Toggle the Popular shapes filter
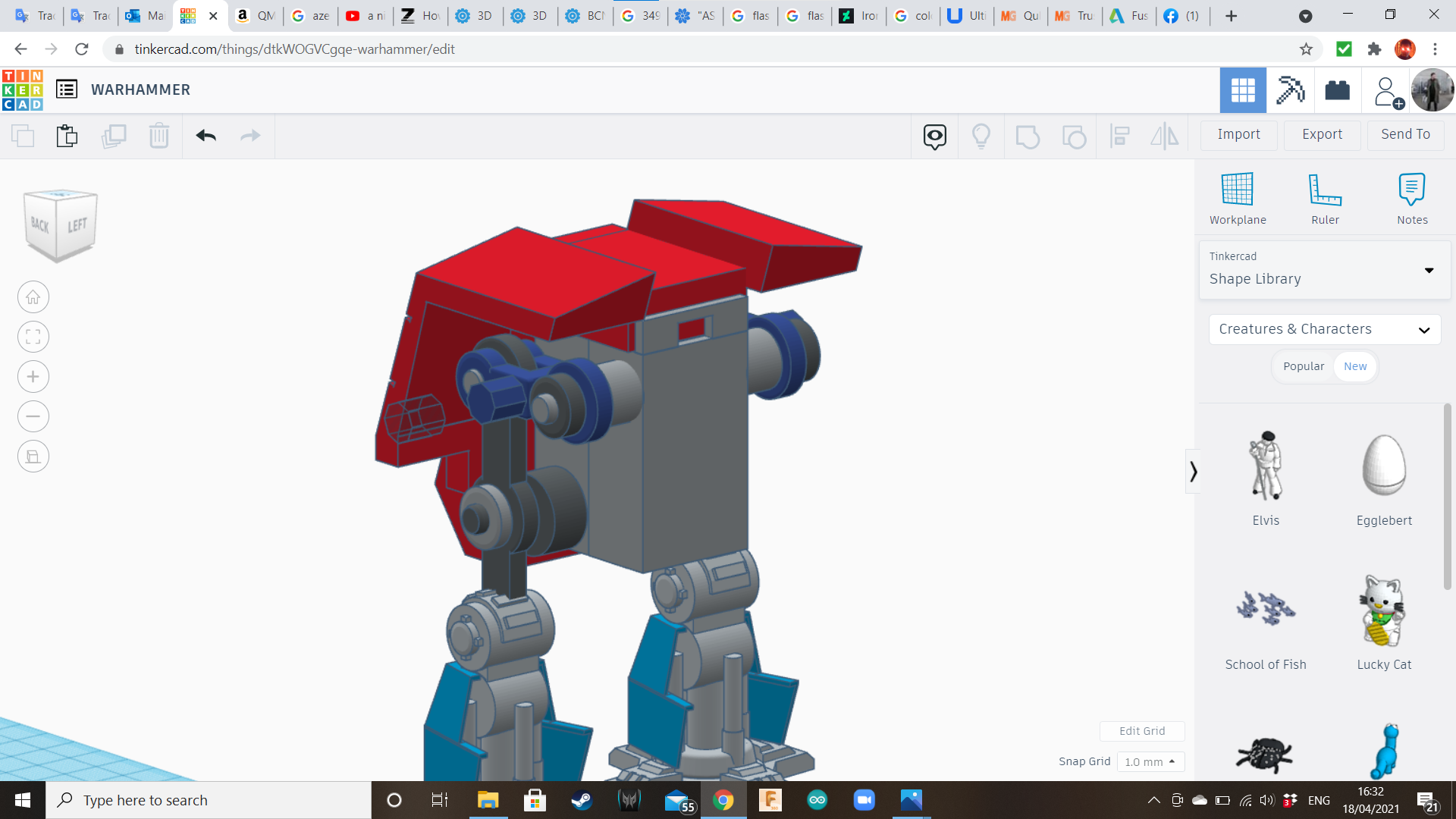Image resolution: width=1456 pixels, height=819 pixels. click(1304, 366)
